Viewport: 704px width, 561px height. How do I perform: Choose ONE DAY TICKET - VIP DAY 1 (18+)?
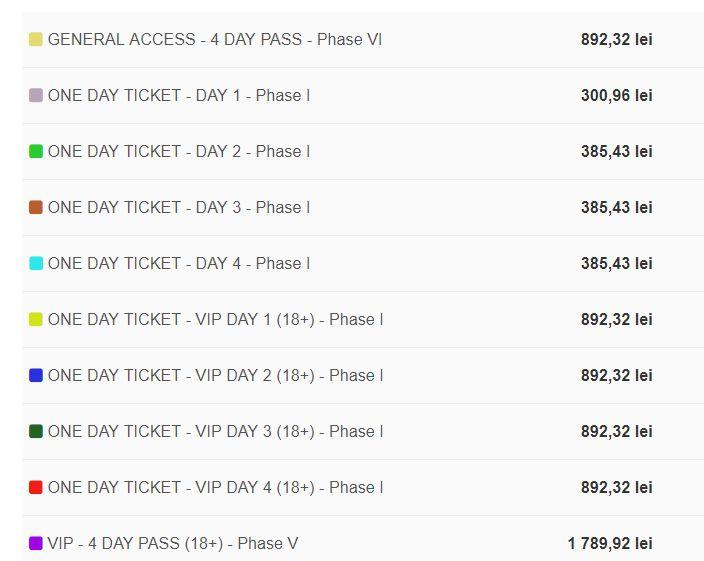[215, 320]
